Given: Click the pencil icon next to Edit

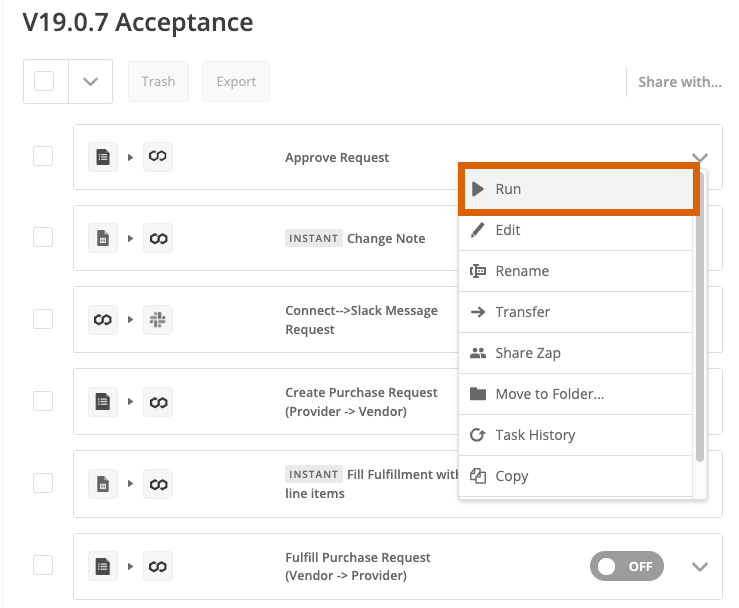Looking at the screenshot, I should click(x=477, y=230).
